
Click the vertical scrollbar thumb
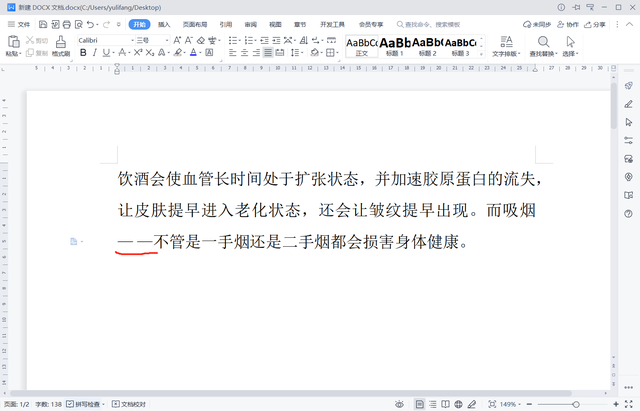click(613, 106)
